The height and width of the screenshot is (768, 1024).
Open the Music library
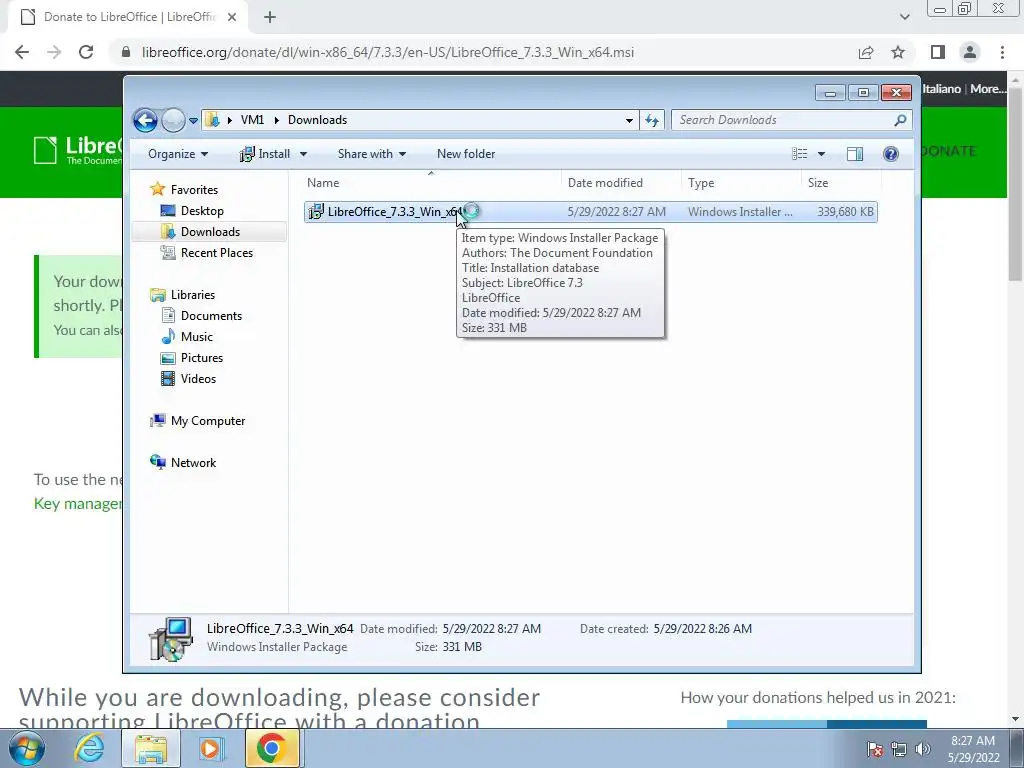point(197,337)
